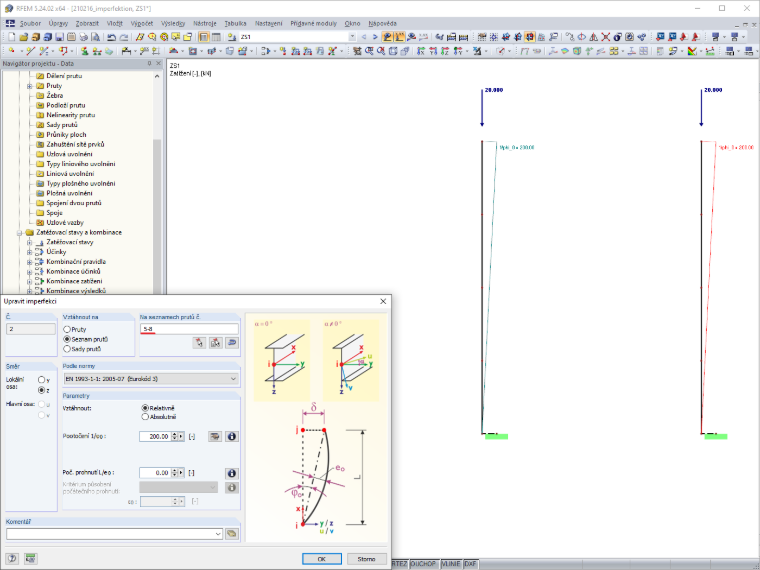
Task: Pick members graphically icon in imperfection dialog
Action: click(199, 343)
